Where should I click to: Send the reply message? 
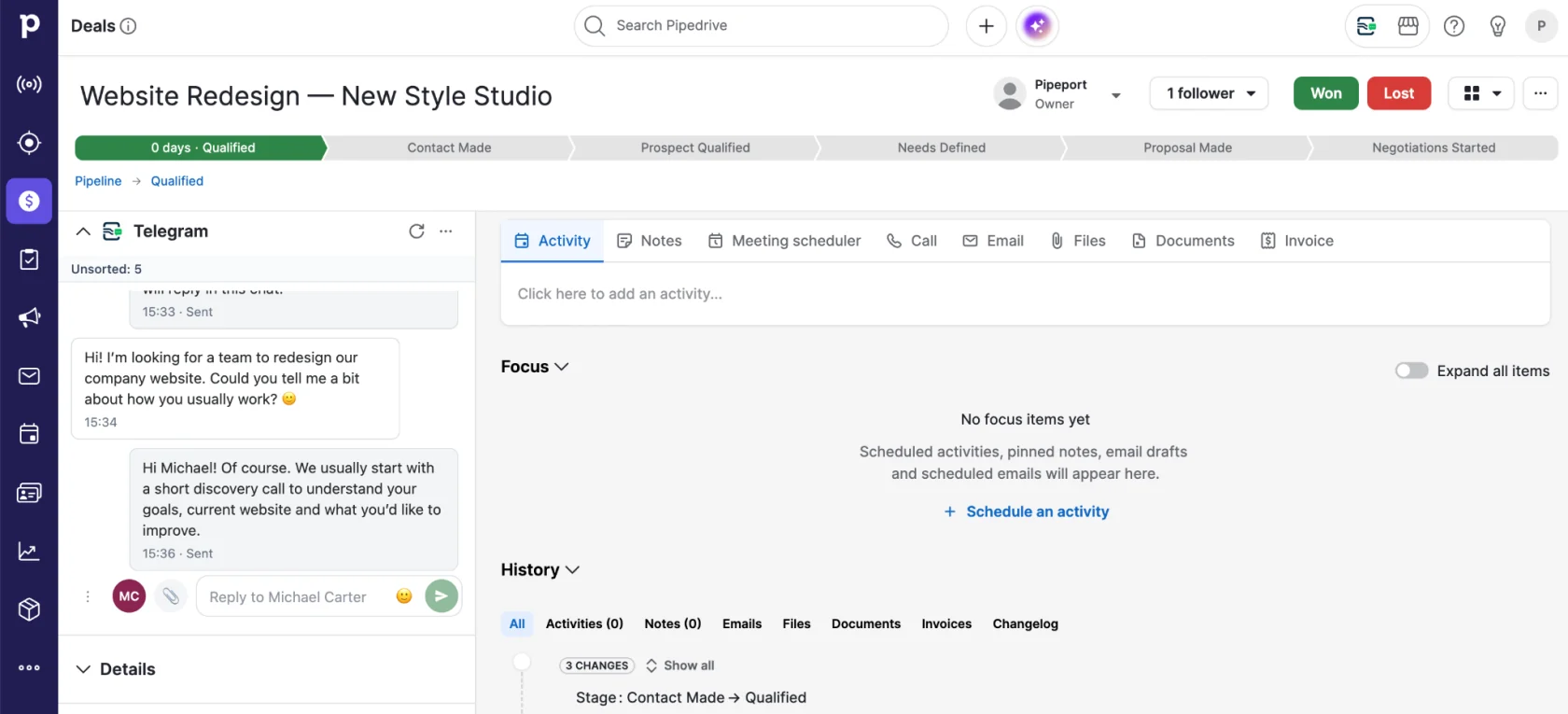(441, 595)
